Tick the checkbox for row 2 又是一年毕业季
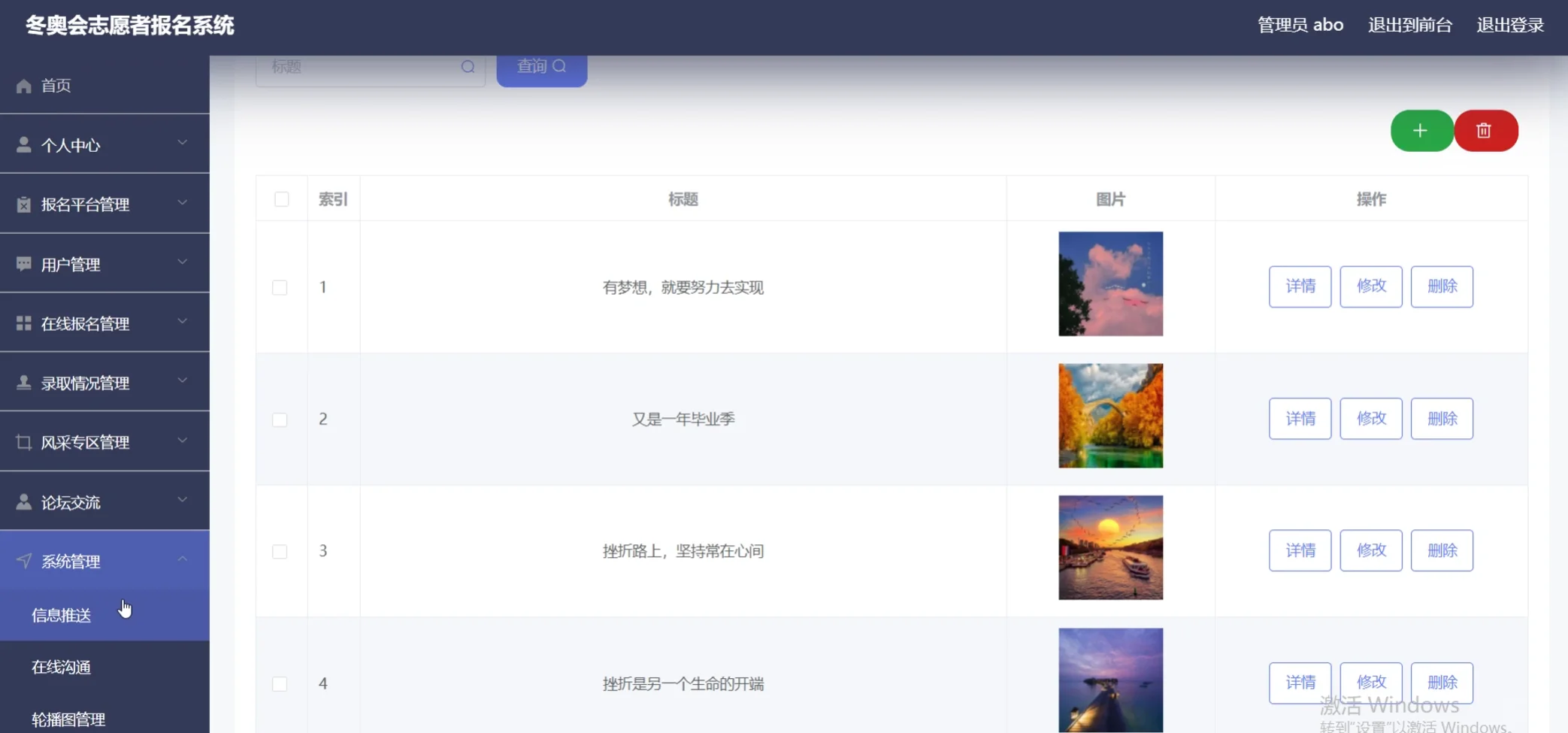This screenshot has width=1568, height=733. click(280, 420)
